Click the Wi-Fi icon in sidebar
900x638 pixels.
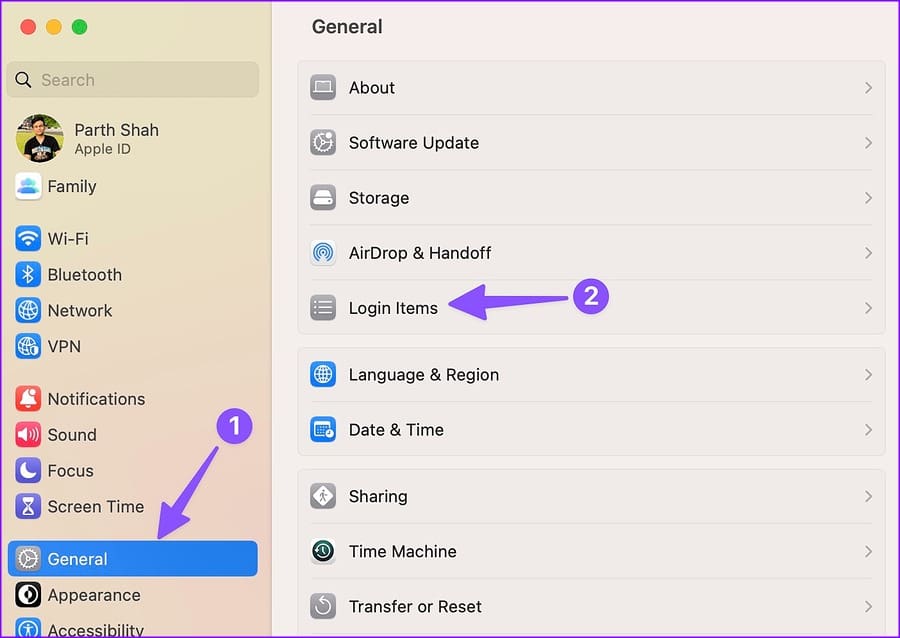pyautogui.click(x=28, y=238)
